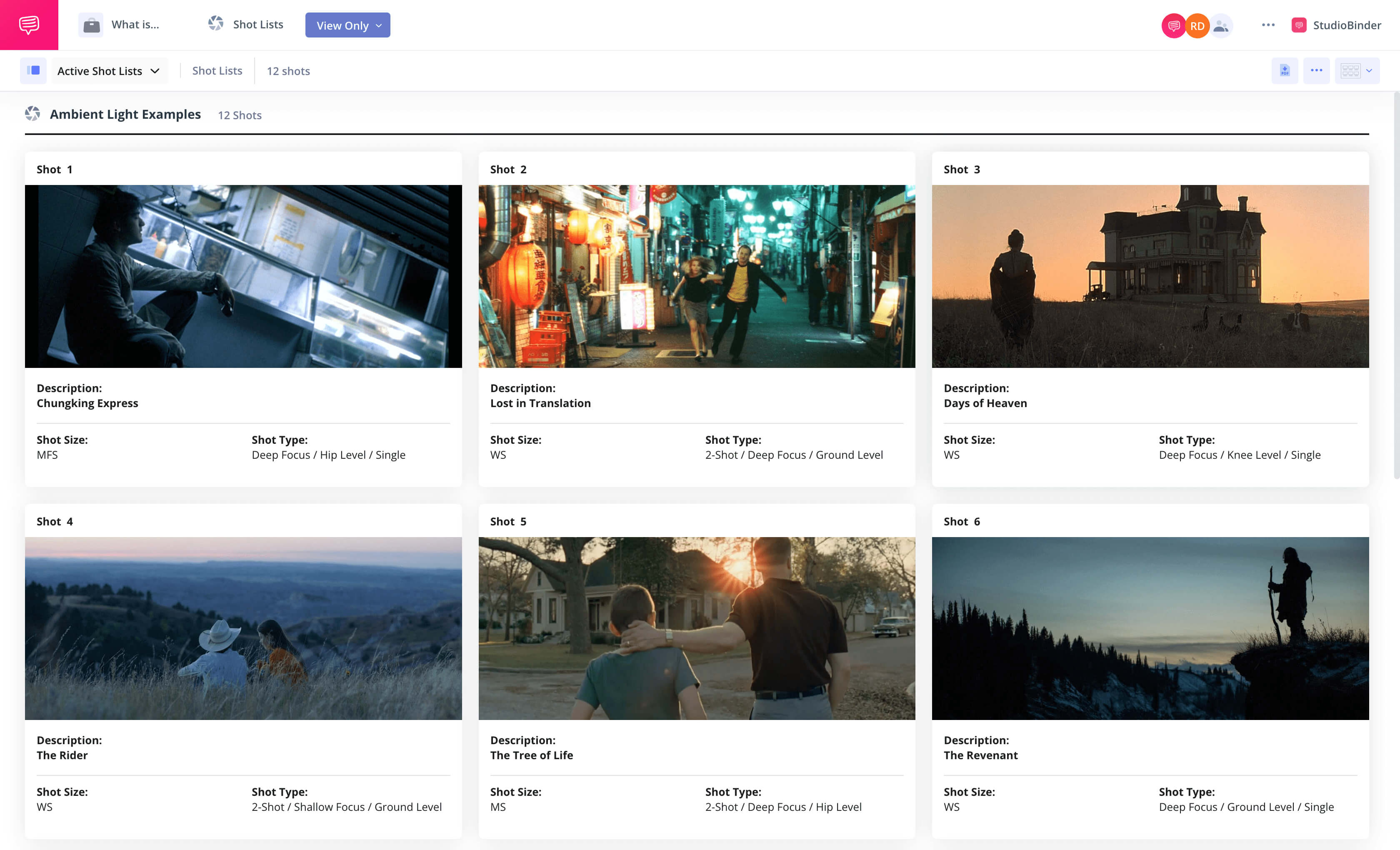Click 'Deep Focus / Ground Level / Single' text

click(1246, 807)
